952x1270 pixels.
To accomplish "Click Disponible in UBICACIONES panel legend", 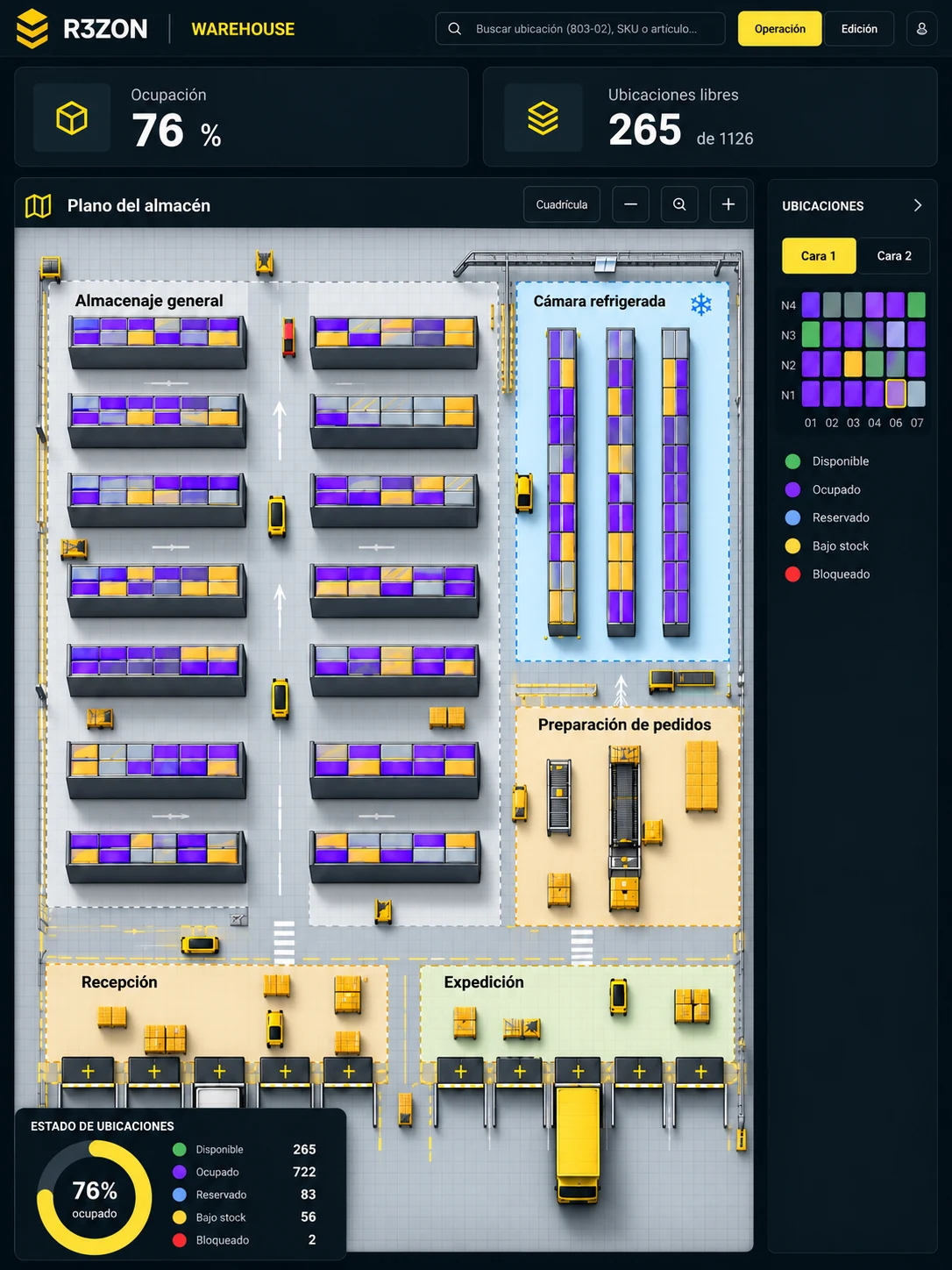I will click(828, 461).
